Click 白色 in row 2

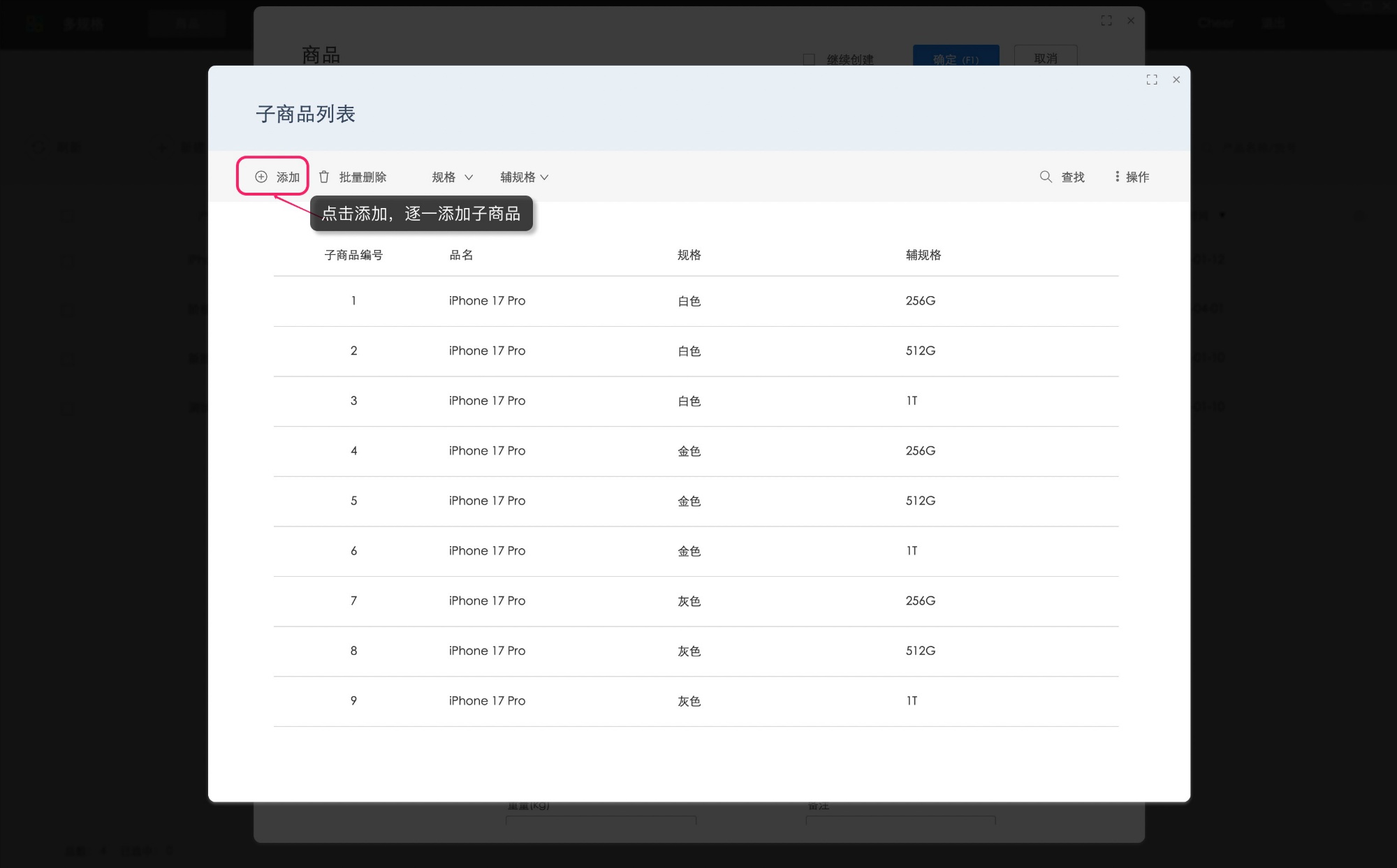pos(689,351)
